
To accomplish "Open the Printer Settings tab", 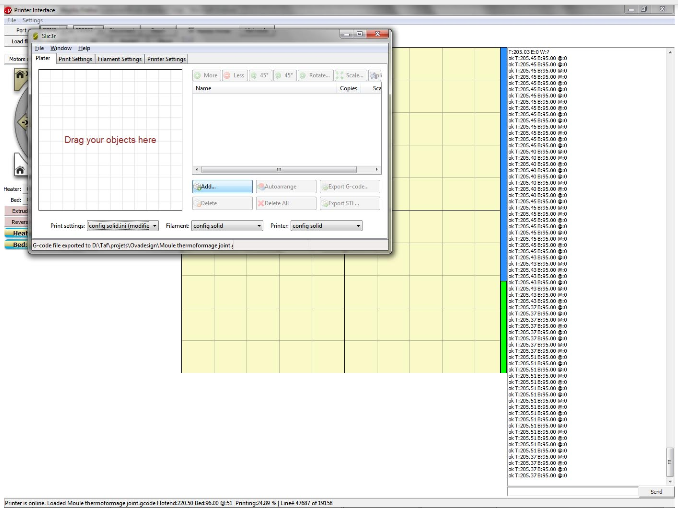I will [167, 59].
